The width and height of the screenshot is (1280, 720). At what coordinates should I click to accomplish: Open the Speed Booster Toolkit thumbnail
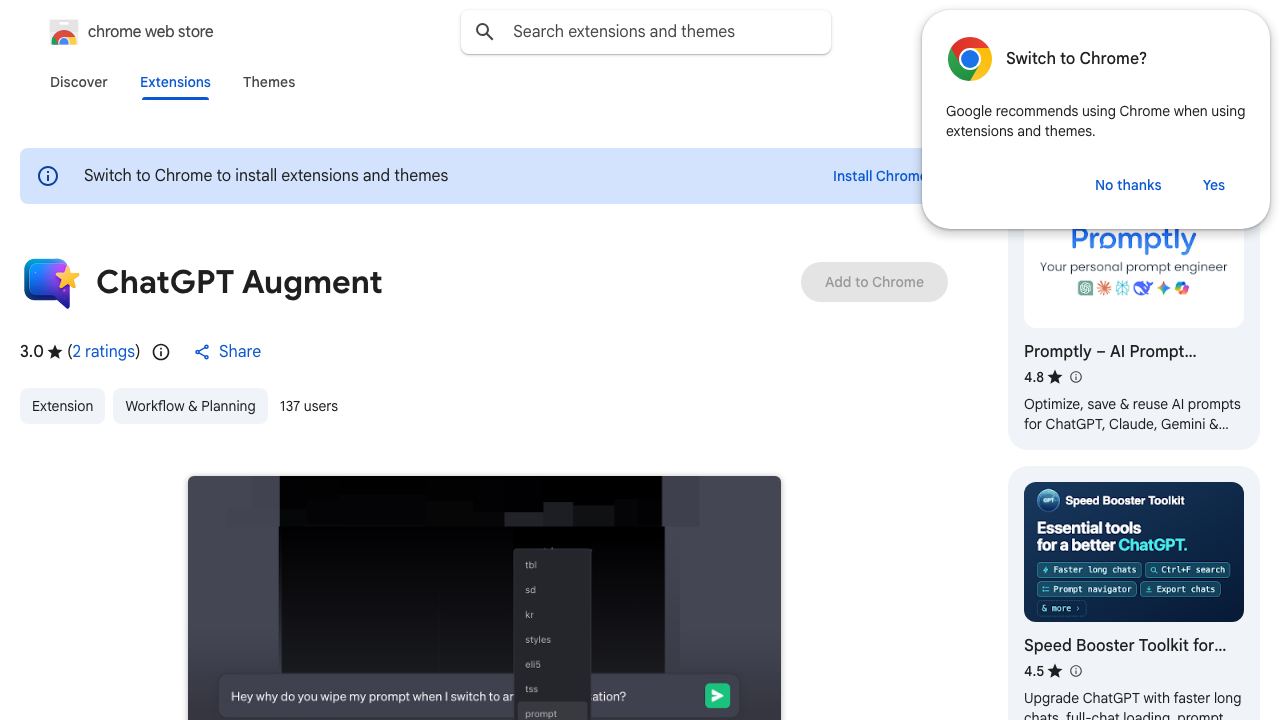[x=1134, y=552]
